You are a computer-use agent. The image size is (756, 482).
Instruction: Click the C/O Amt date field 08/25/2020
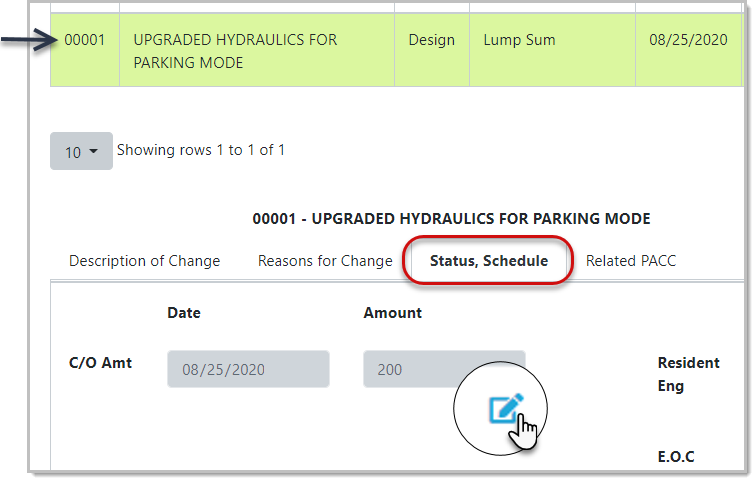pos(248,369)
